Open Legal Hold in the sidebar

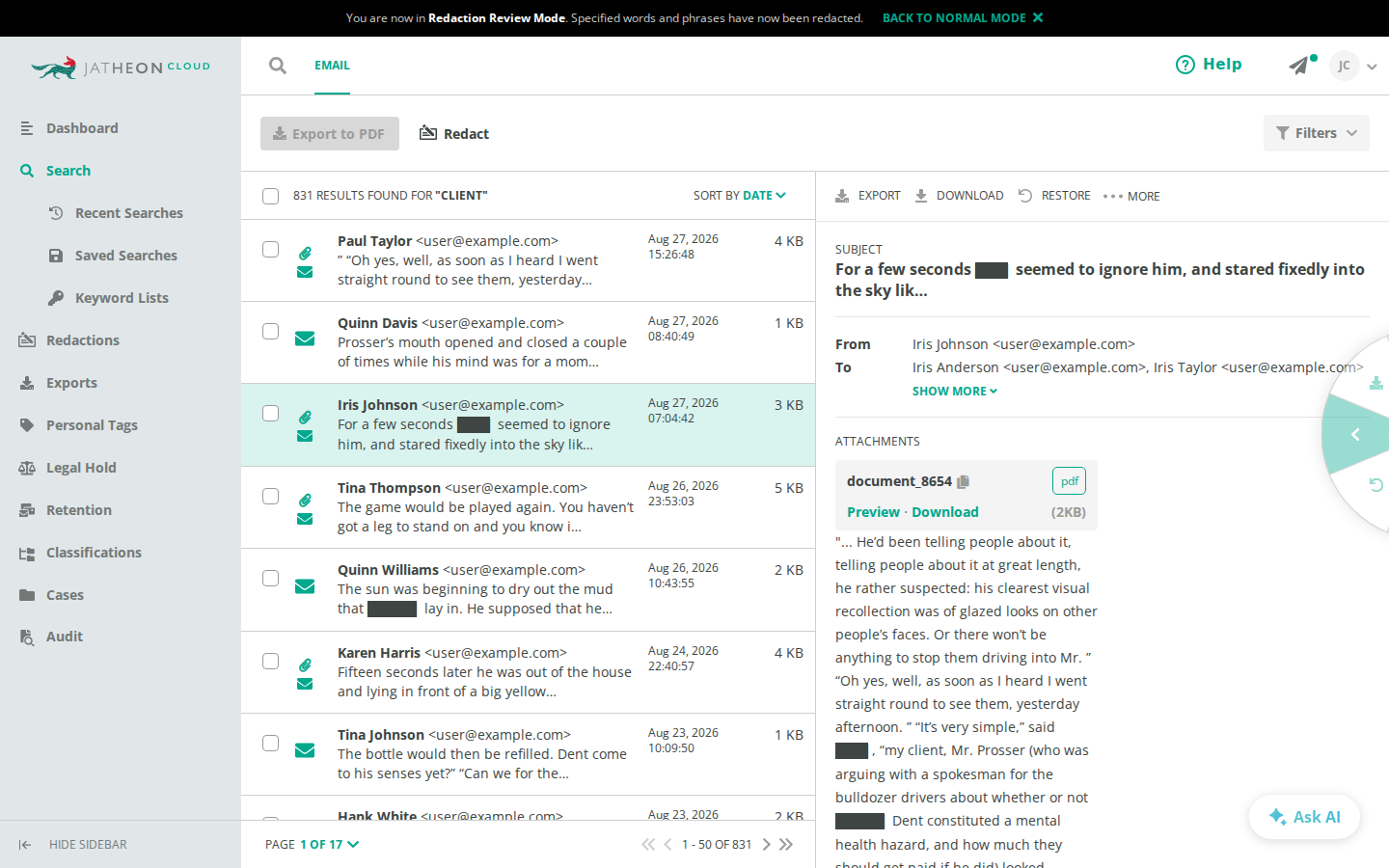coord(81,468)
